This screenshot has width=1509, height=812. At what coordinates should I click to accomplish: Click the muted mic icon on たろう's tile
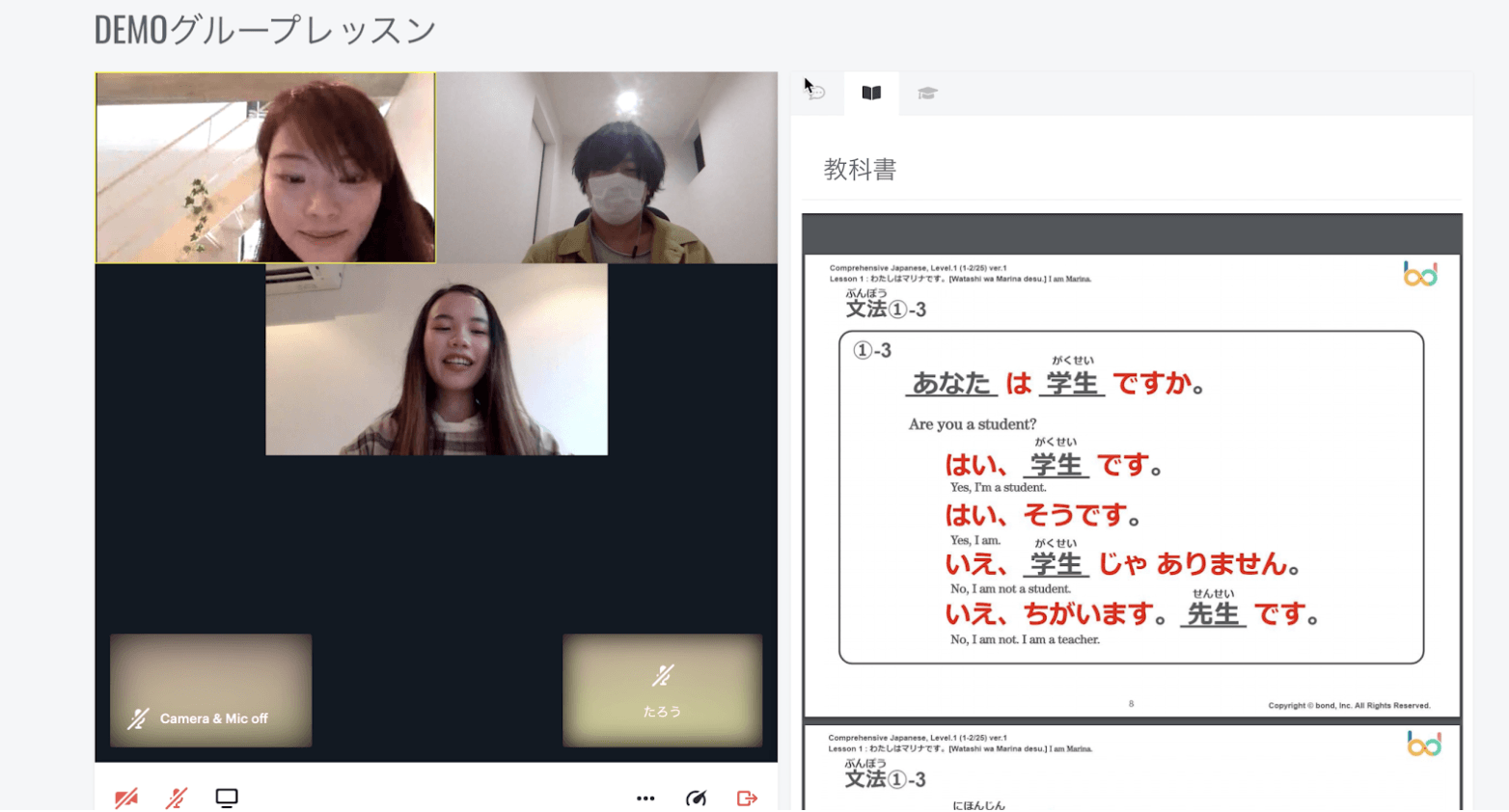point(662,675)
